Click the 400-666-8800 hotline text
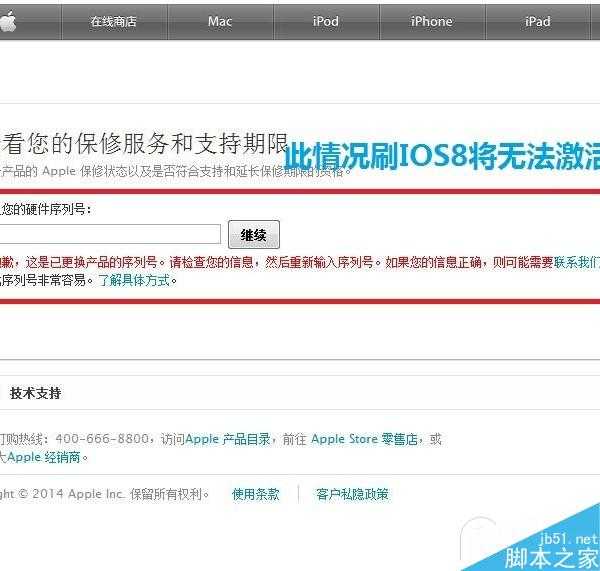The height and width of the screenshot is (571, 600). (x=102, y=439)
